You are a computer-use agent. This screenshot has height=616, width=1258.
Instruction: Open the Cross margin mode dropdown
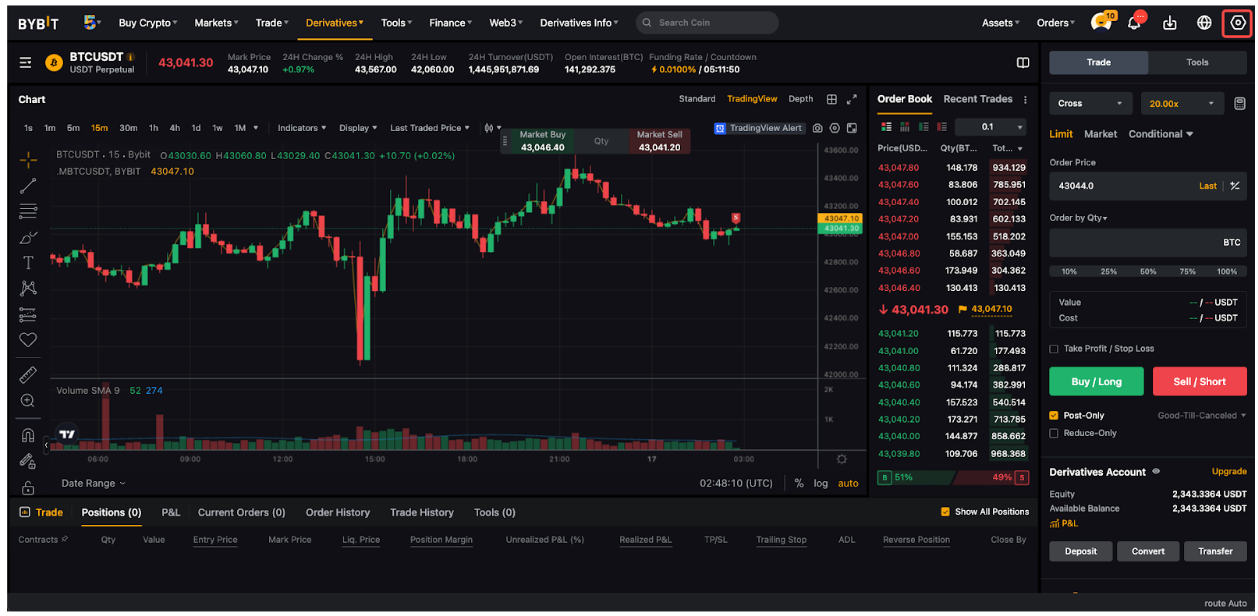point(1091,103)
